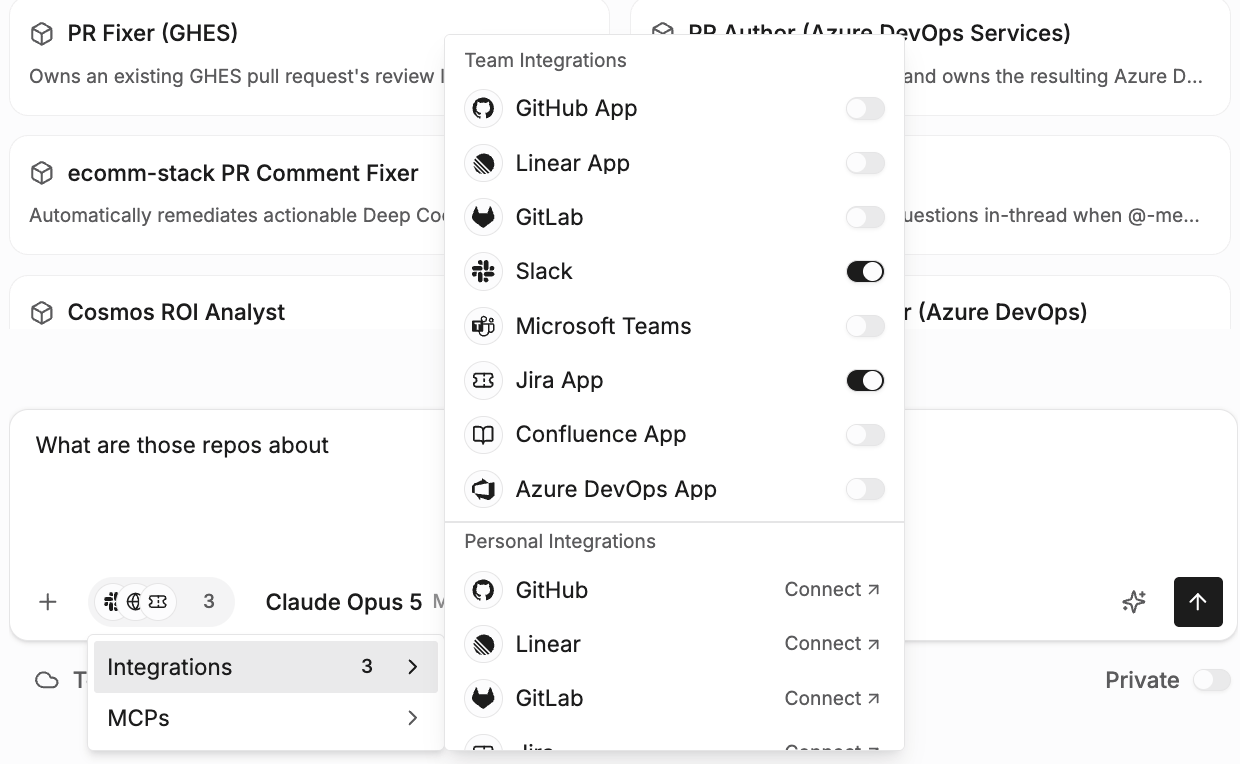Viewport: 1240px width, 764px height.
Task: Click the Team Integrations section header
Action: tap(546, 60)
